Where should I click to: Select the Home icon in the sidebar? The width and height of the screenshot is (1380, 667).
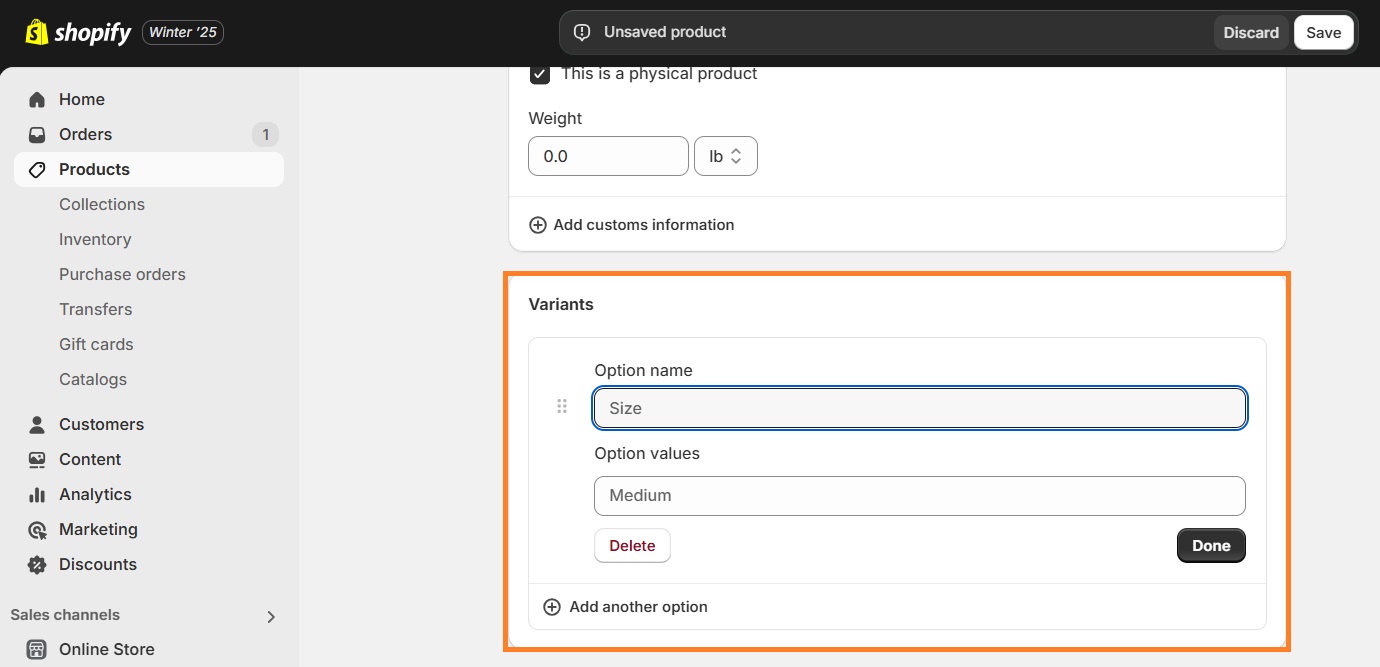(36, 99)
